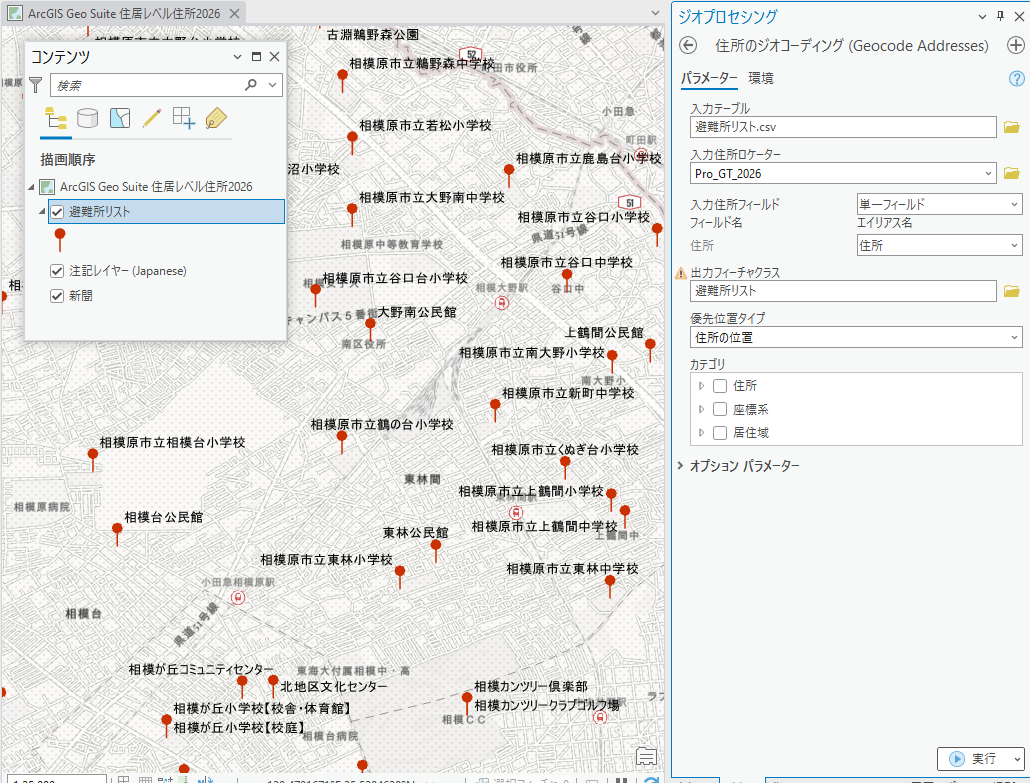Enable the 座標系 category checkbox
Viewport: 1030px width, 783px height.
click(x=720, y=409)
